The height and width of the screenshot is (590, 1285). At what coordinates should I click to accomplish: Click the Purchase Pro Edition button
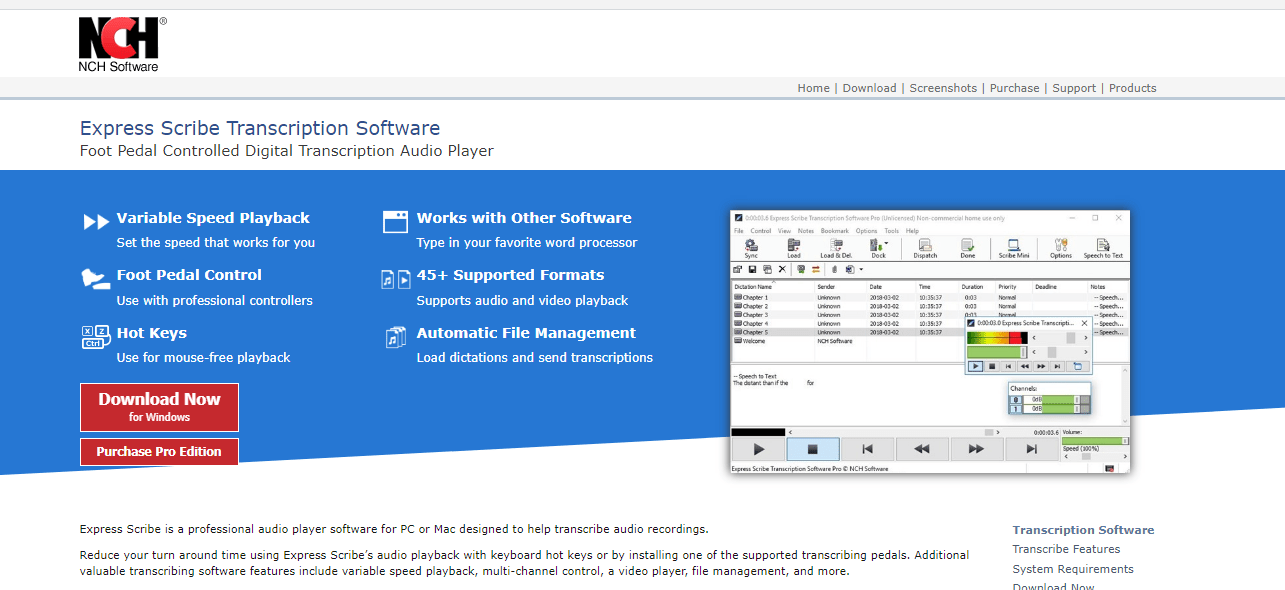click(159, 452)
